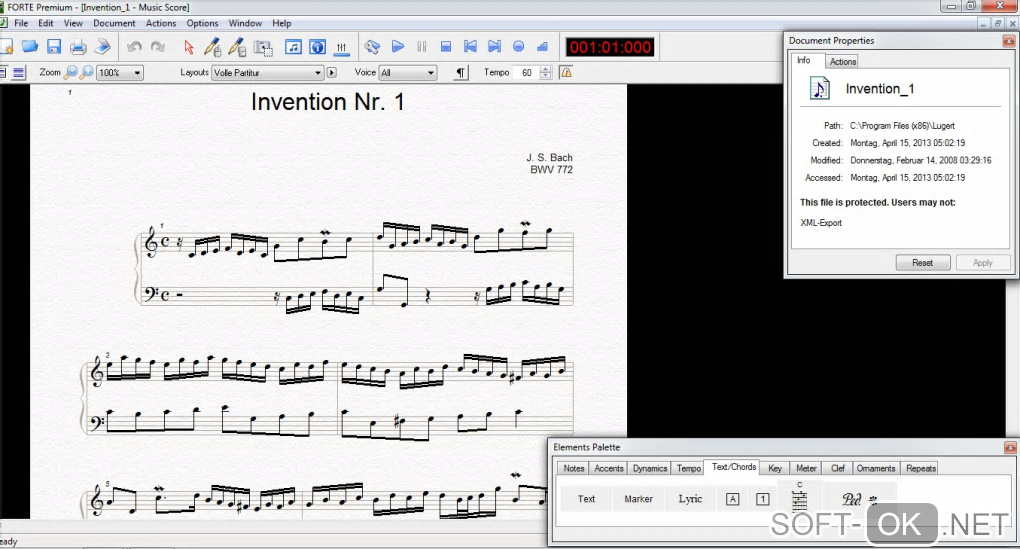Viewport: 1020px width, 549px height.
Task: Select the Ped. pedal marking element
Action: [853, 499]
